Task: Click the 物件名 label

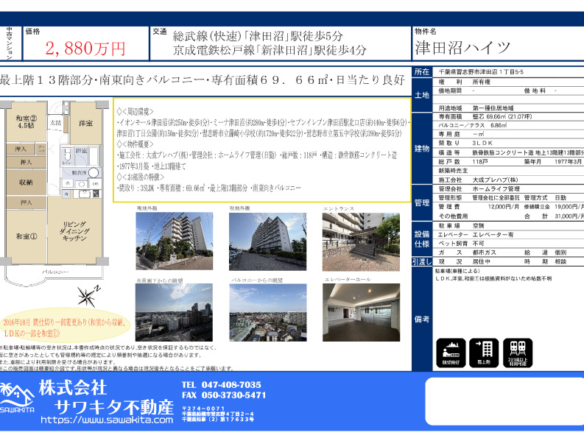Action: tap(426, 32)
